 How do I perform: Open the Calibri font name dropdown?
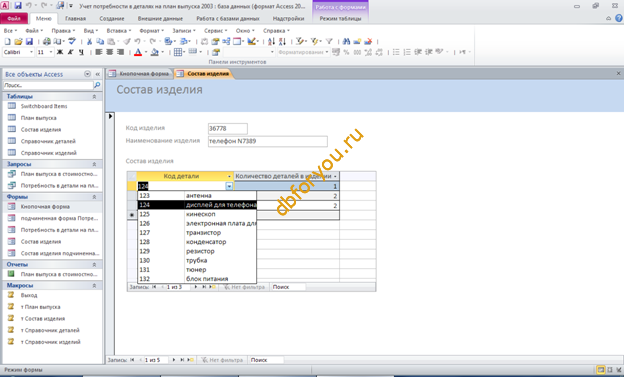click(x=31, y=52)
